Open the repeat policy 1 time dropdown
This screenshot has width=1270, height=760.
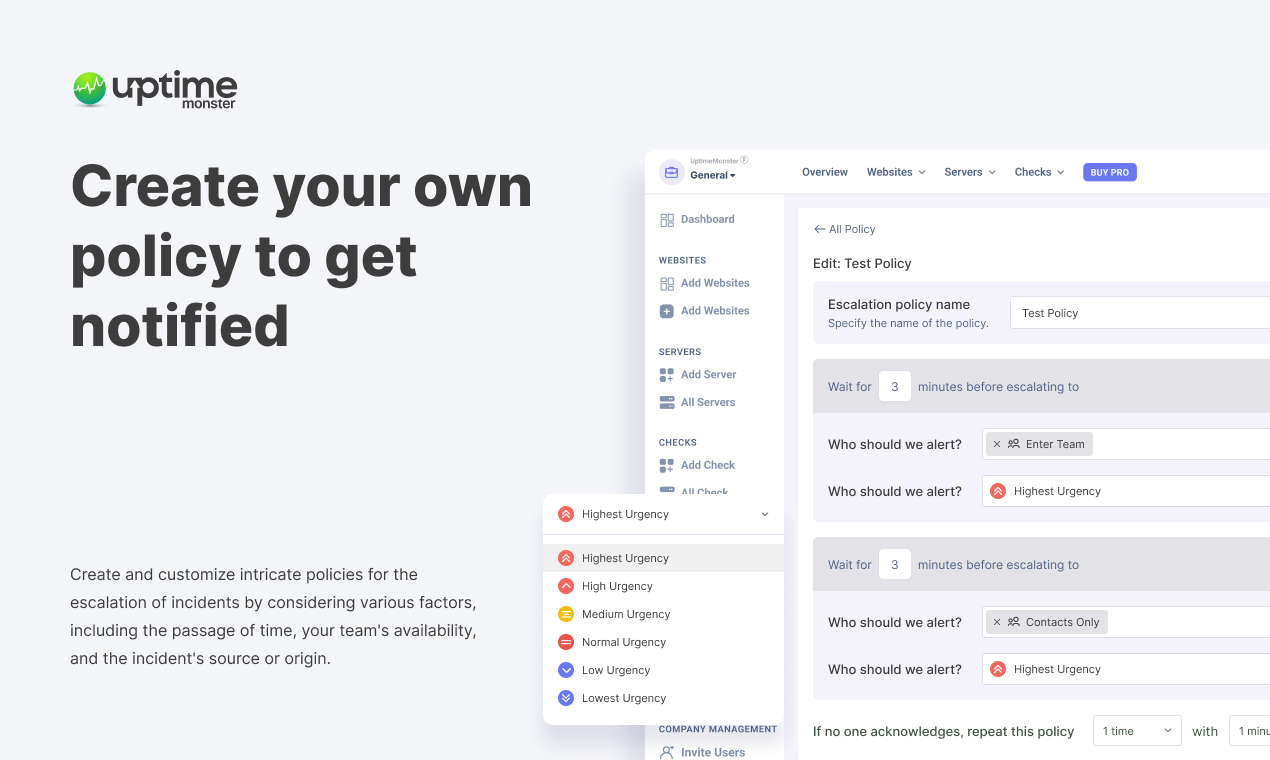pyautogui.click(x=1137, y=731)
